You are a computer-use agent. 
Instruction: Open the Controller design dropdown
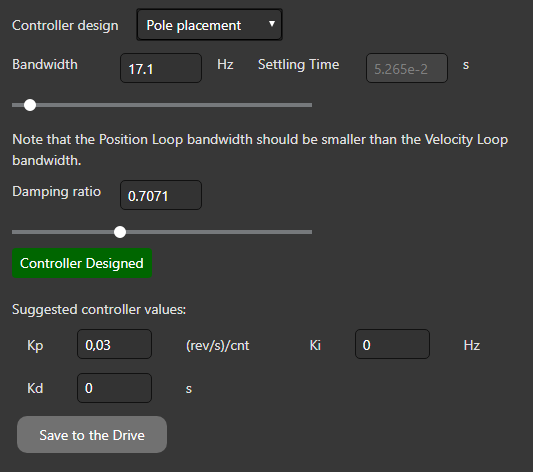click(209, 25)
